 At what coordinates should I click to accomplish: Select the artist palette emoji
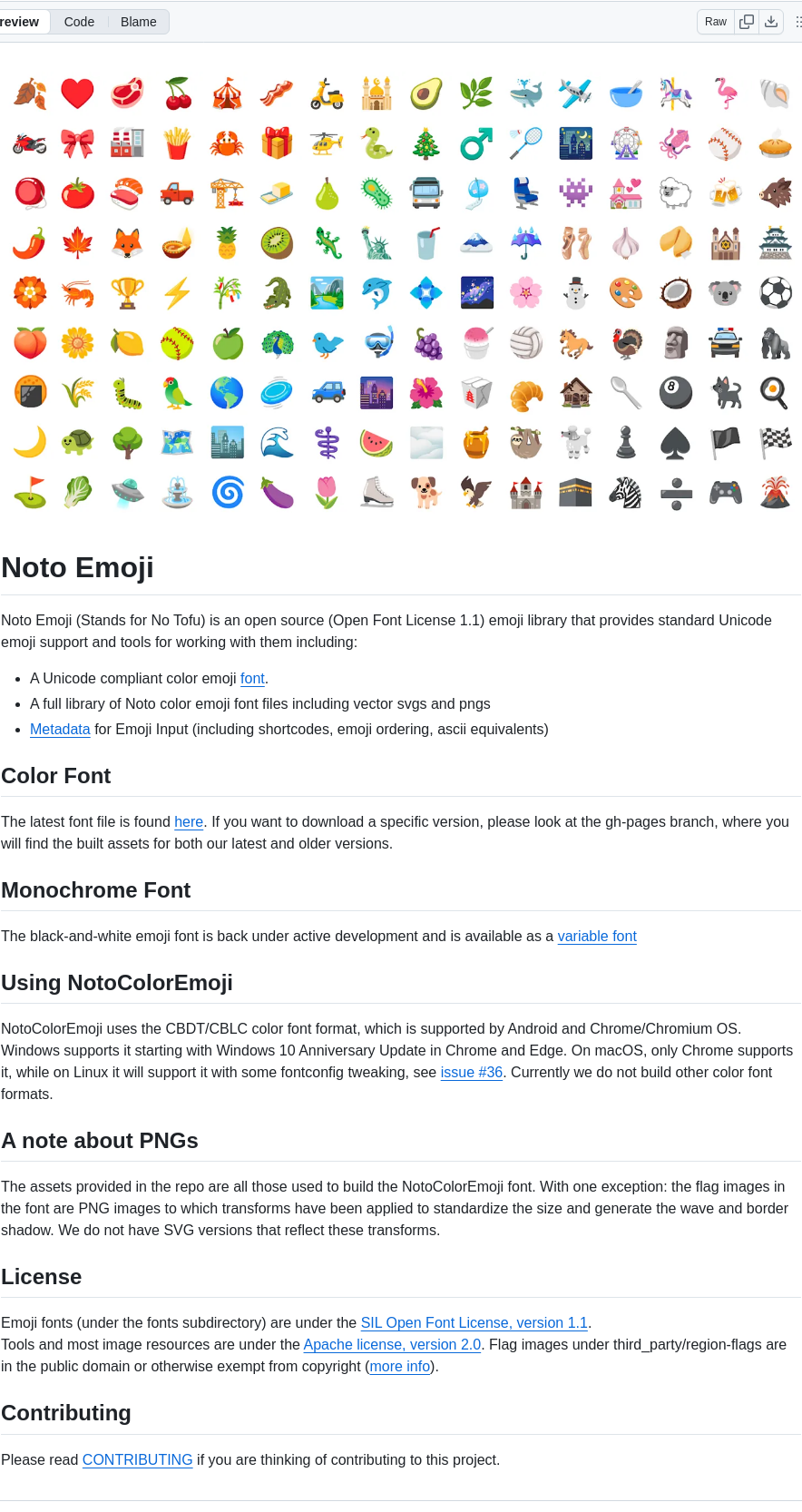[626, 293]
